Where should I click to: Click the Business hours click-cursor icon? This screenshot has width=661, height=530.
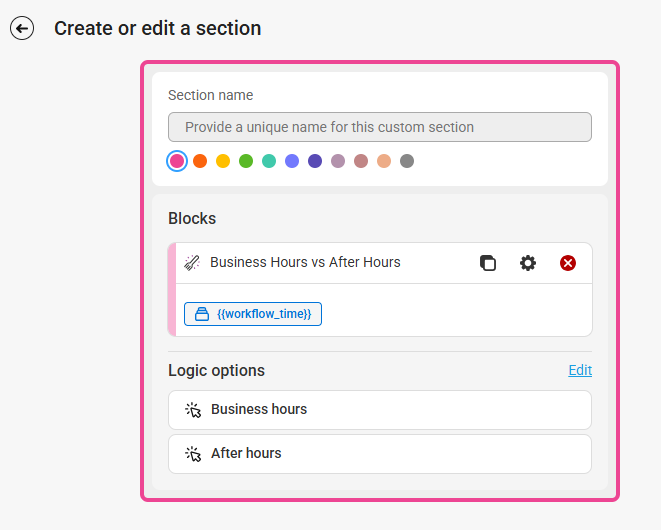coord(194,410)
